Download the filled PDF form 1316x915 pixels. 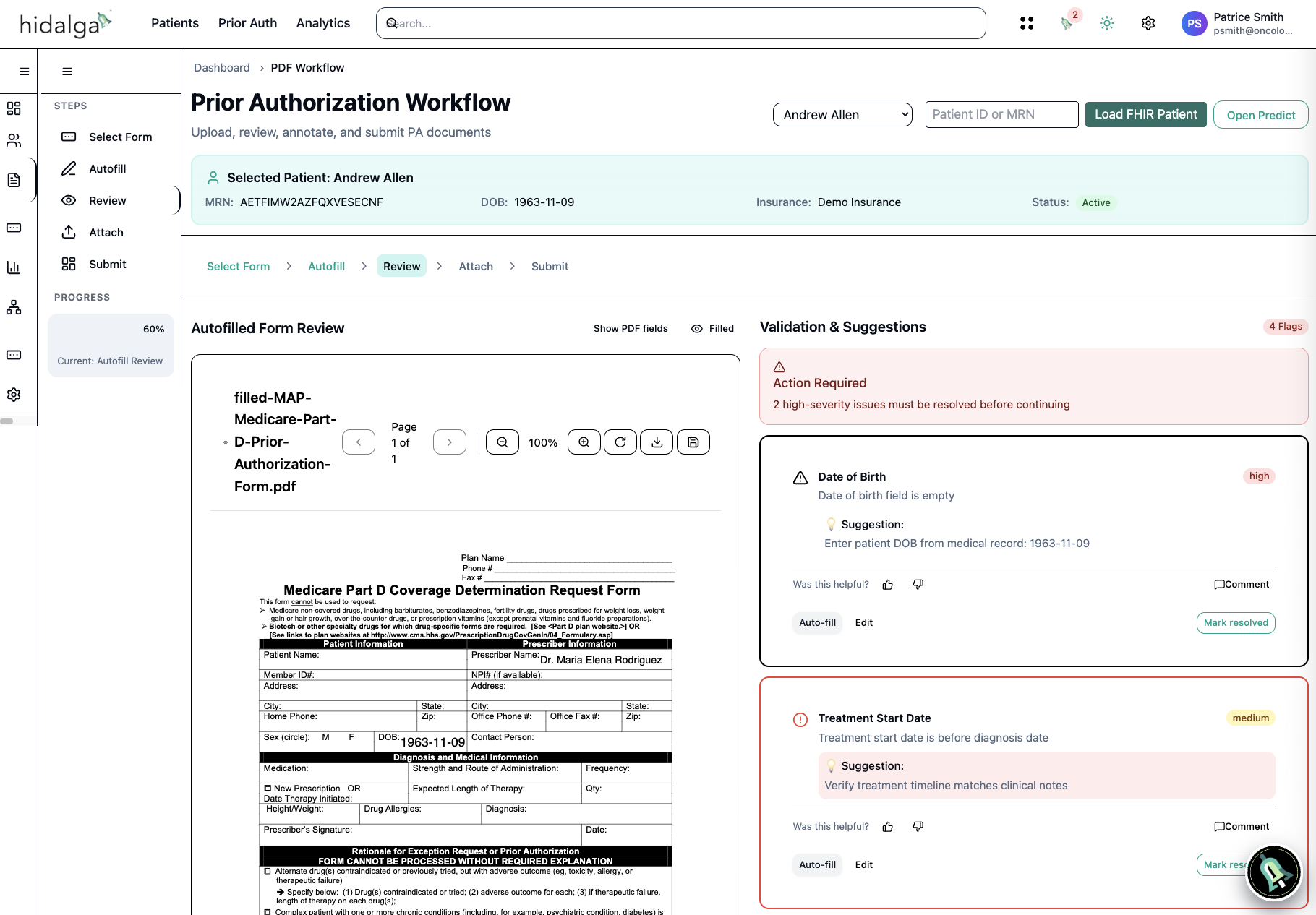[x=657, y=442]
